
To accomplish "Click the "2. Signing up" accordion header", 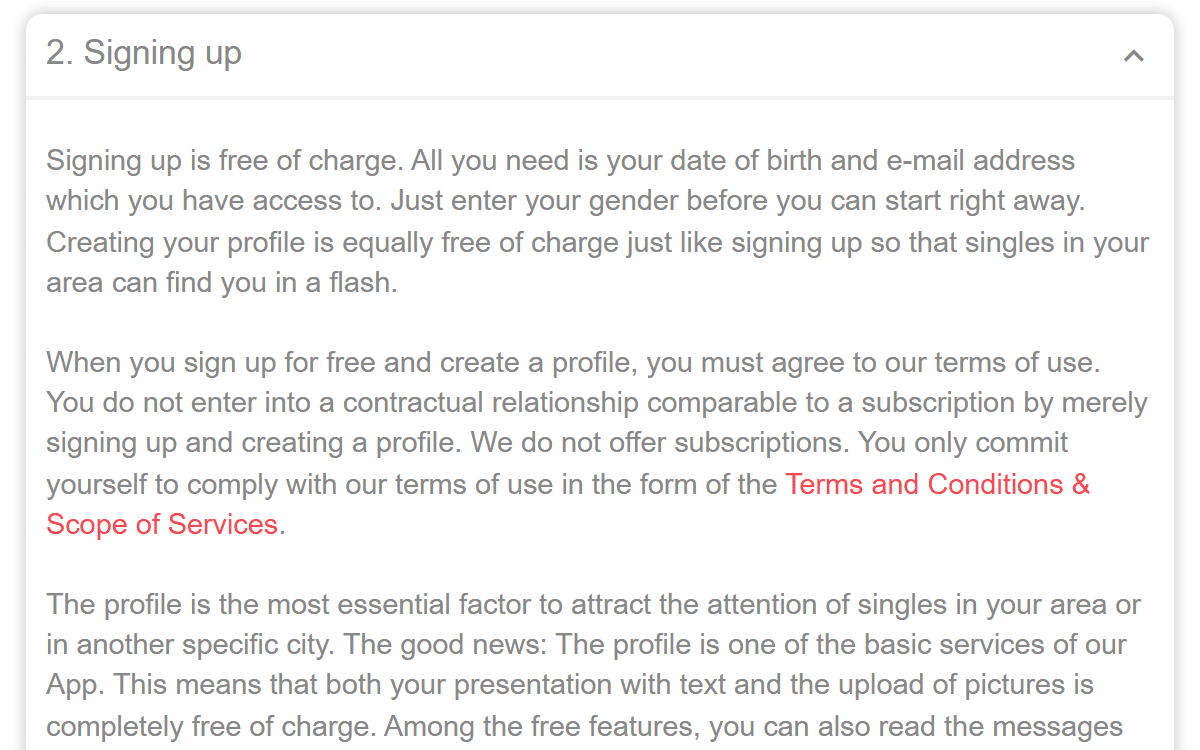I will pyautogui.click(x=600, y=56).
